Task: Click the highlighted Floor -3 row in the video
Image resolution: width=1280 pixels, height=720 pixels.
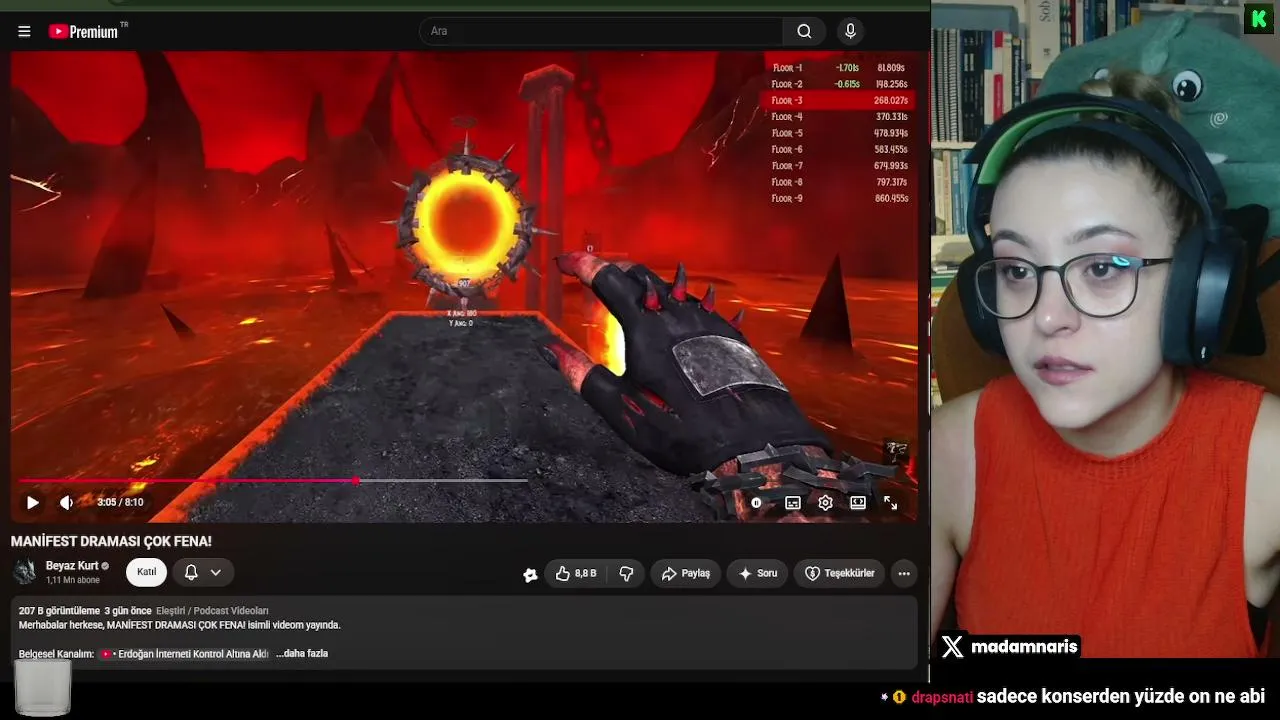Action: click(838, 101)
